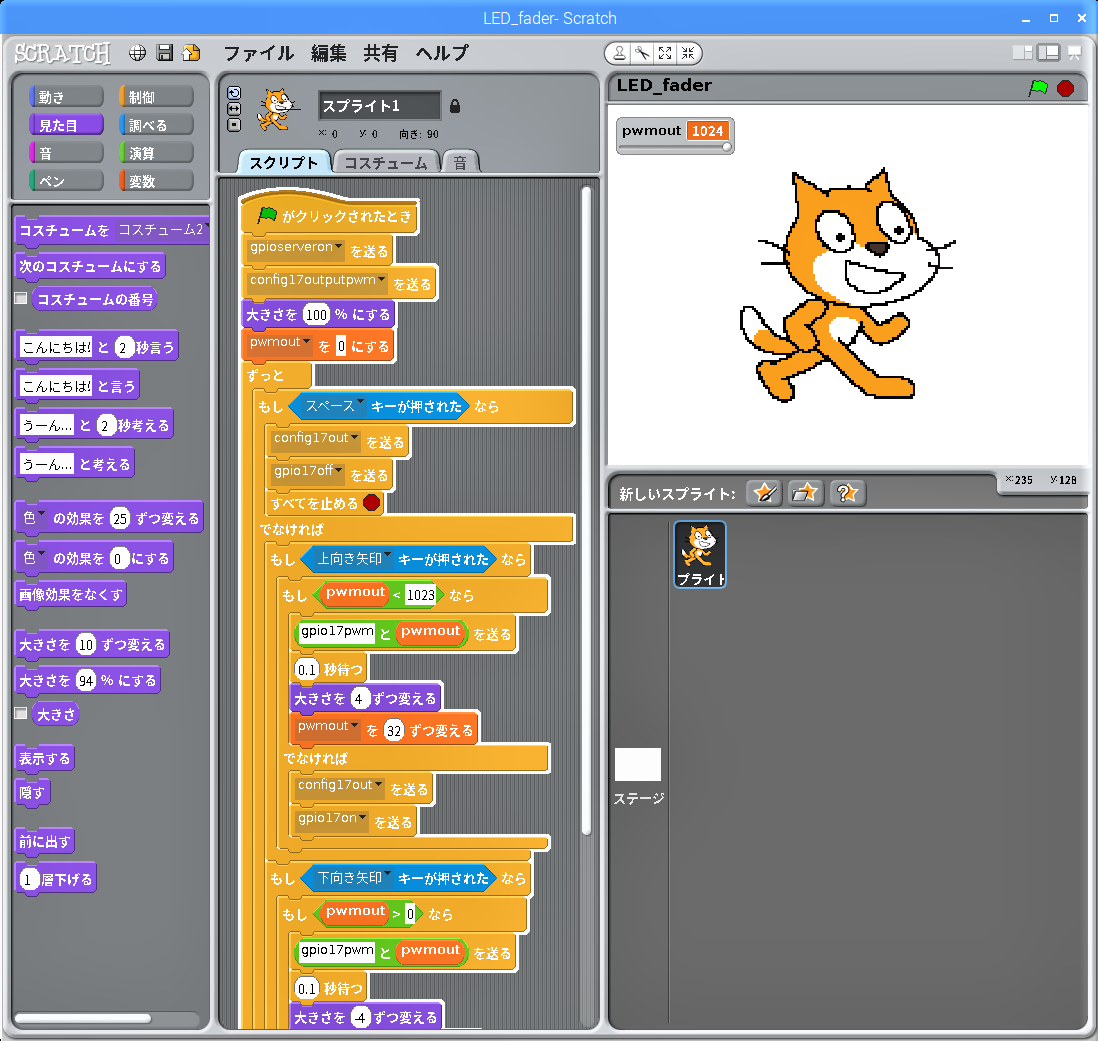Get a surprise sprite

pos(847,493)
